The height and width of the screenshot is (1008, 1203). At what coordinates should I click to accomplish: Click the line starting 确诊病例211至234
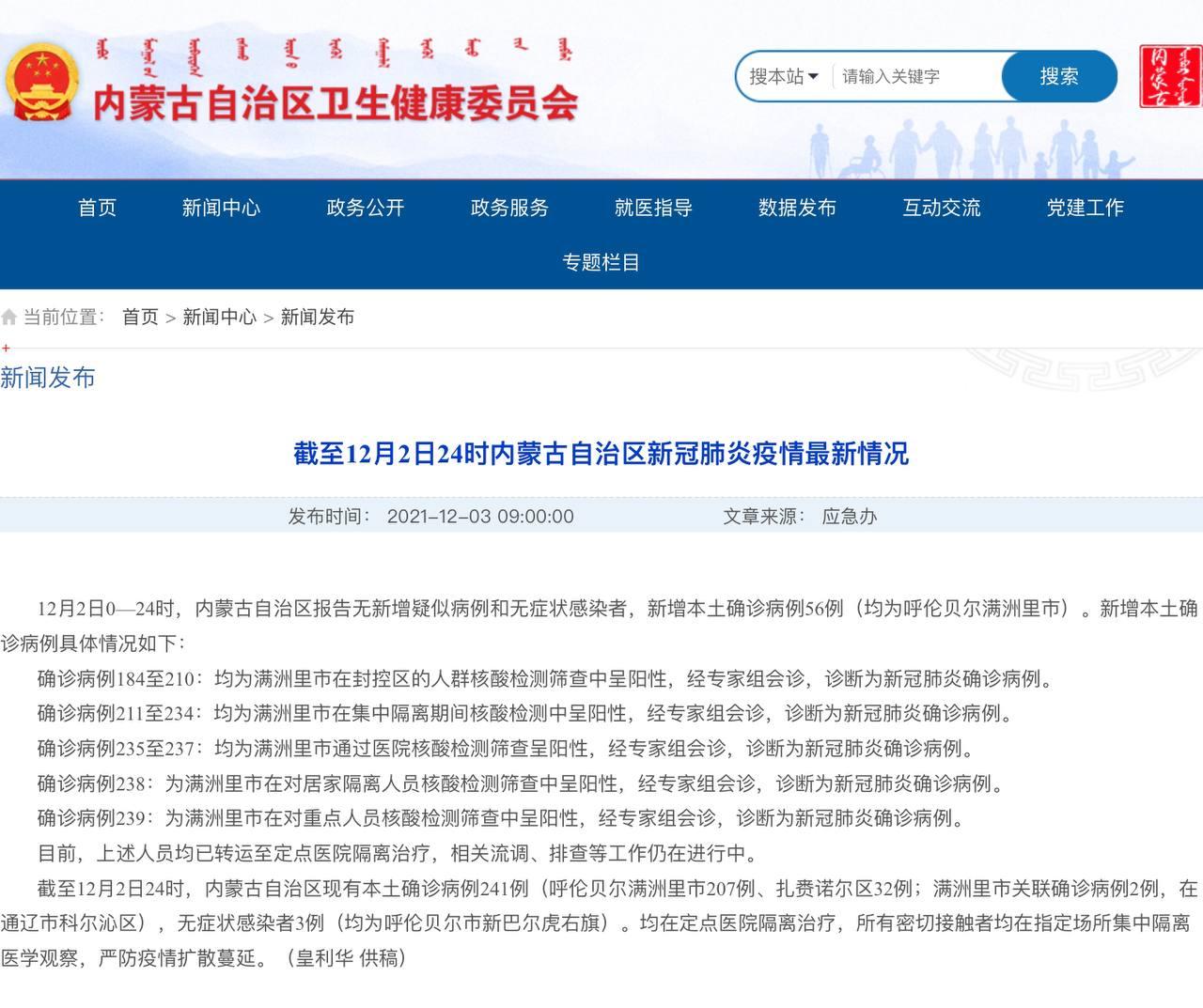tap(527, 714)
